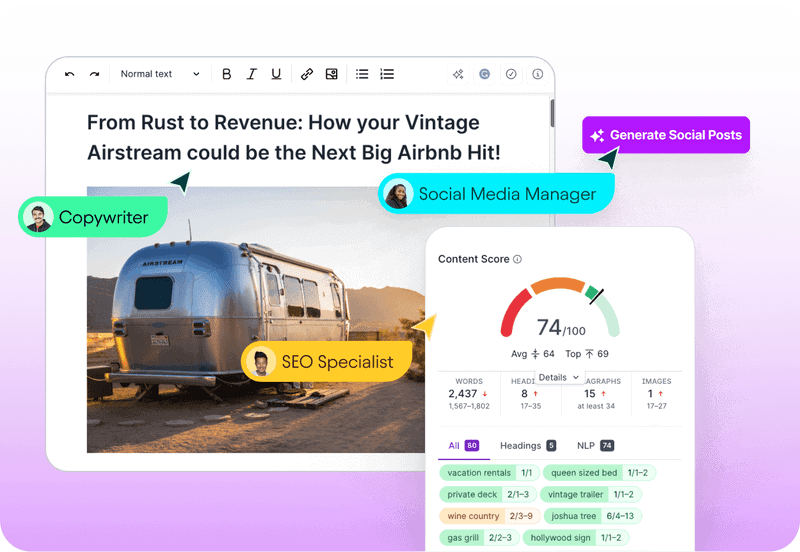Click the vacation rentals keyword chip
The image size is (800, 552).
(x=489, y=473)
